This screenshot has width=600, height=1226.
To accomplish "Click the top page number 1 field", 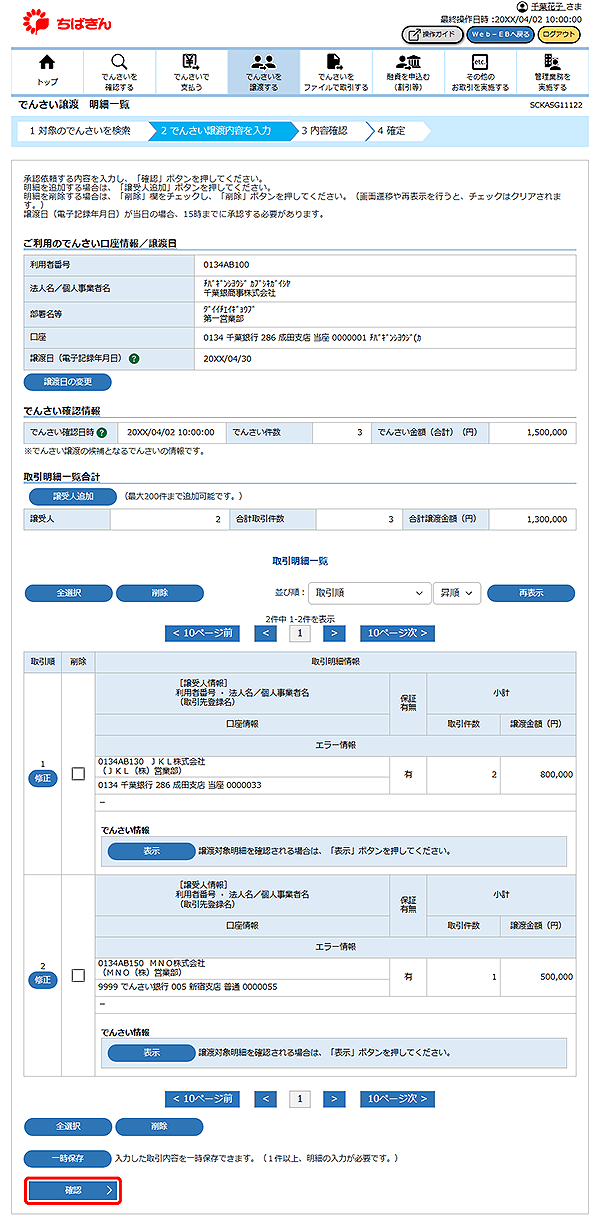I will [x=300, y=633].
